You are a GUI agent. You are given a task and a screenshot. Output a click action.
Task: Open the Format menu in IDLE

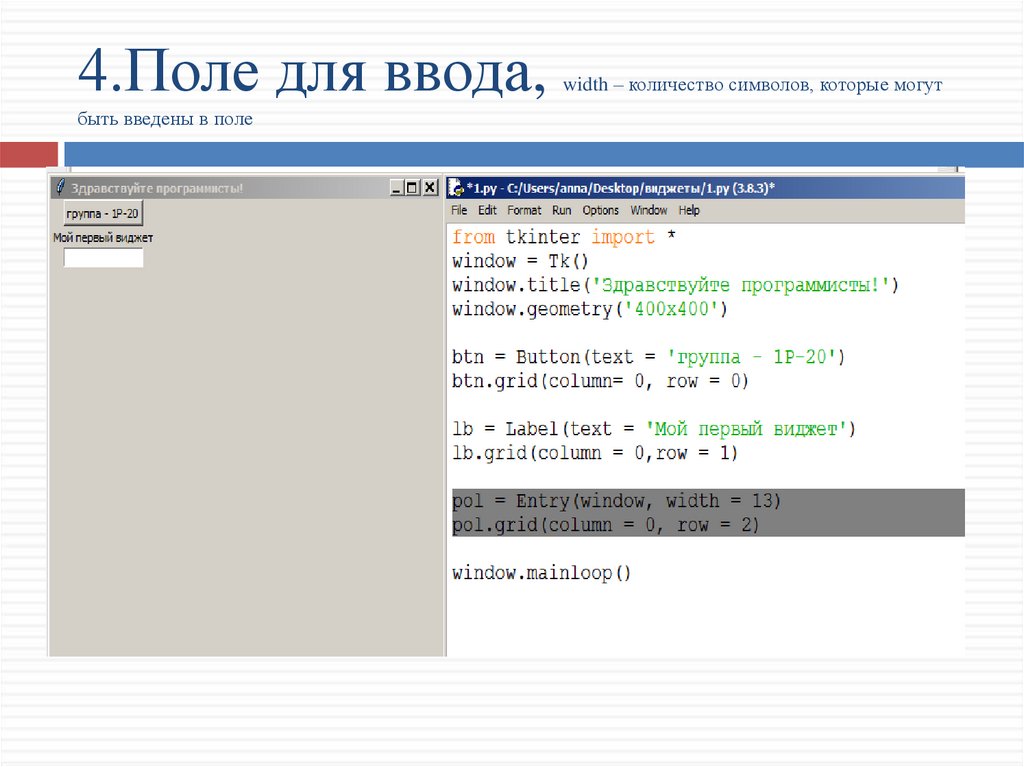point(524,210)
